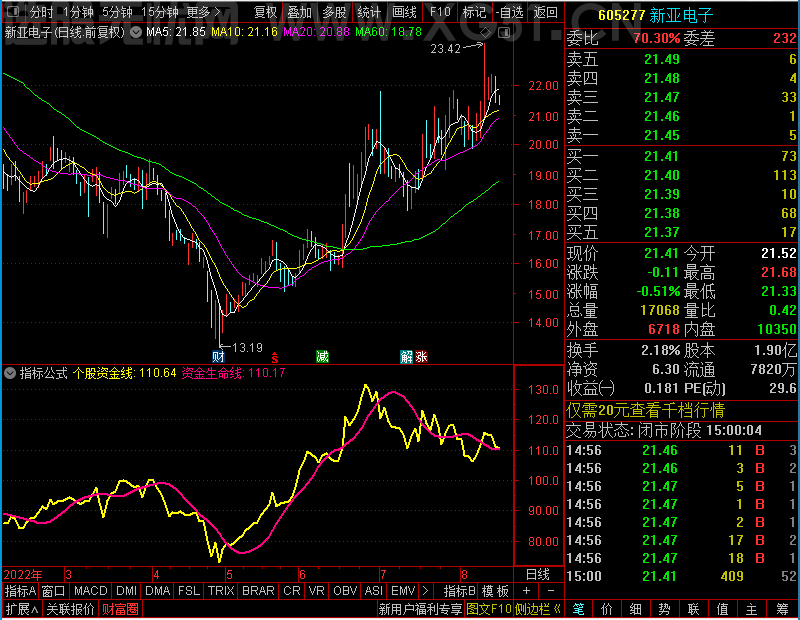The height and width of the screenshot is (620, 800).
Task: Select the VR indicator
Action: coord(316,591)
